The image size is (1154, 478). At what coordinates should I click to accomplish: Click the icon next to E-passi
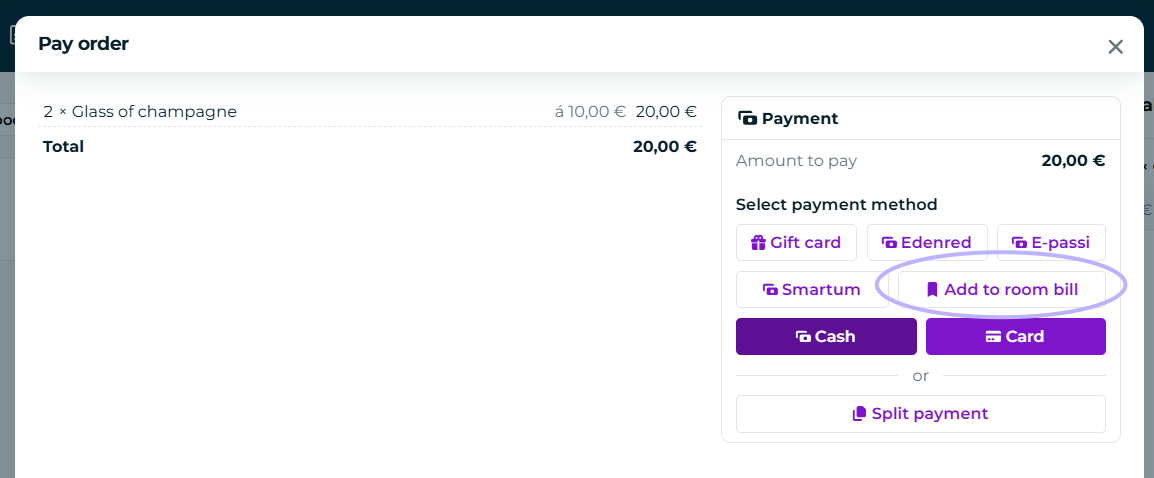(x=1019, y=242)
